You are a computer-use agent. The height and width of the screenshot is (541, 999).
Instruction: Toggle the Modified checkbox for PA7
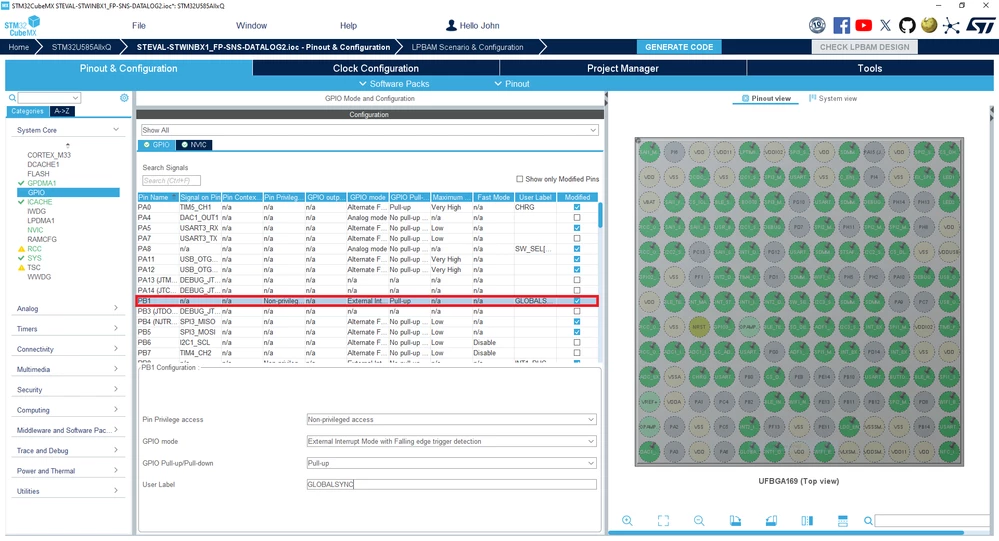point(577,238)
